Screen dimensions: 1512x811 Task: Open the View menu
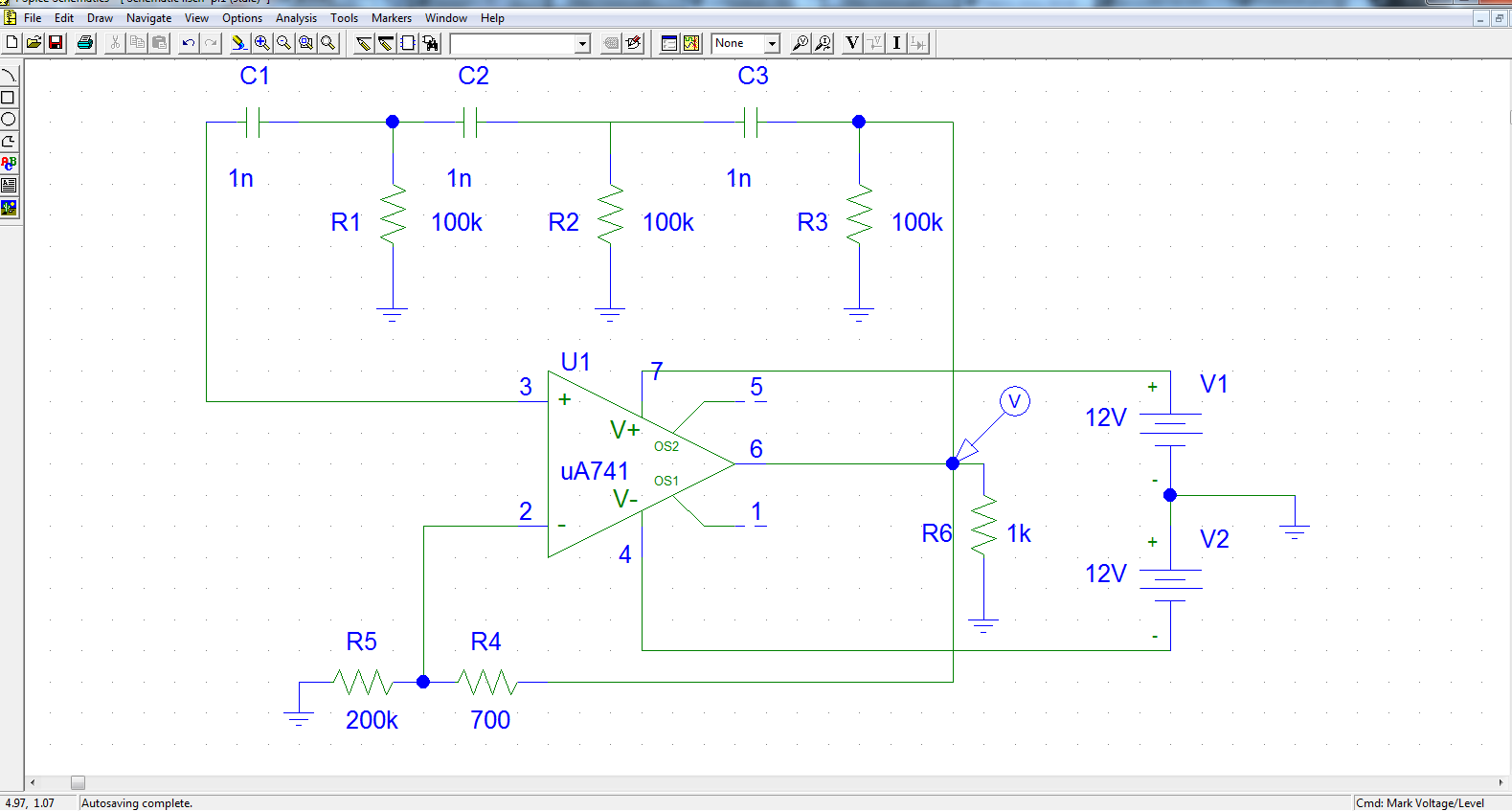[x=196, y=18]
